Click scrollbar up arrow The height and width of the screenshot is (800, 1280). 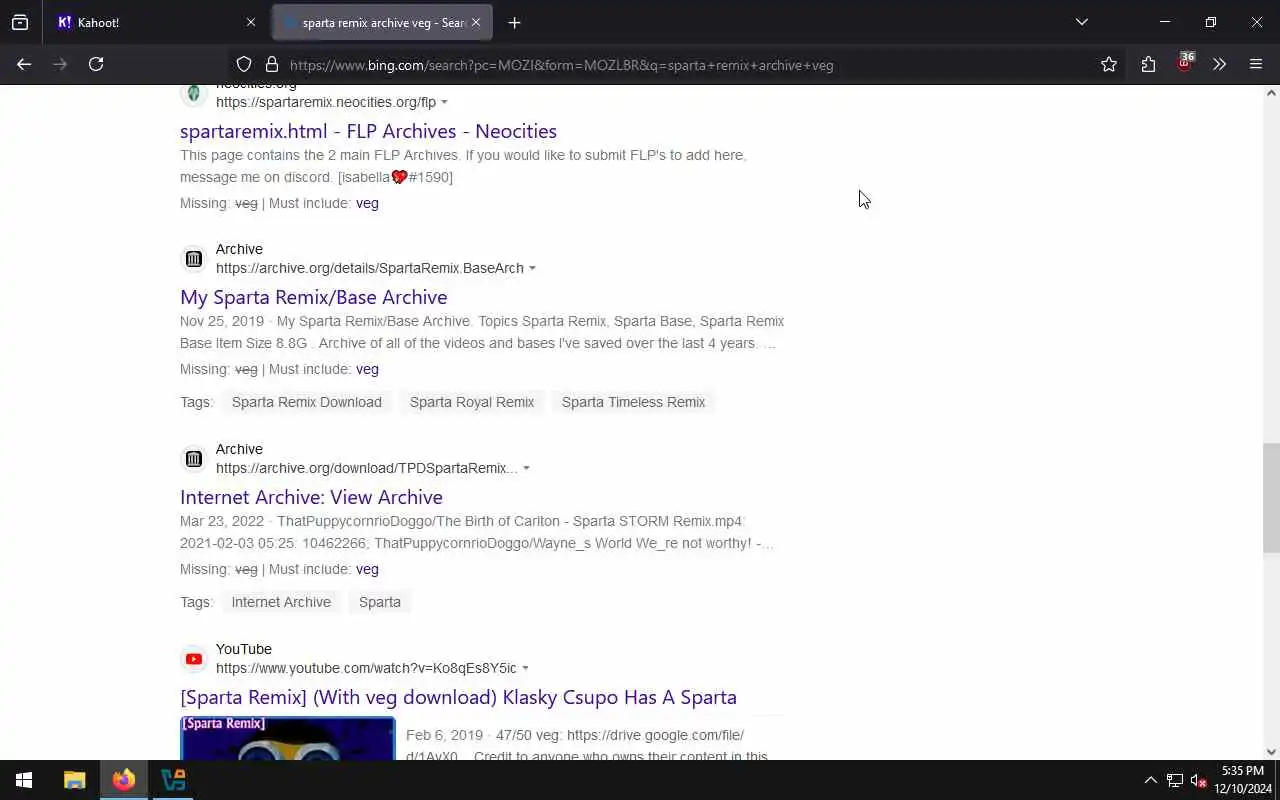1271,93
